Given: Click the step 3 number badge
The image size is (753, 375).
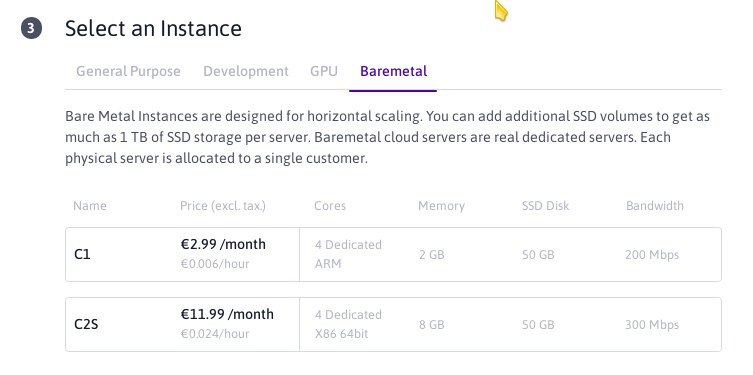Looking at the screenshot, I should pyautogui.click(x=31, y=28).
